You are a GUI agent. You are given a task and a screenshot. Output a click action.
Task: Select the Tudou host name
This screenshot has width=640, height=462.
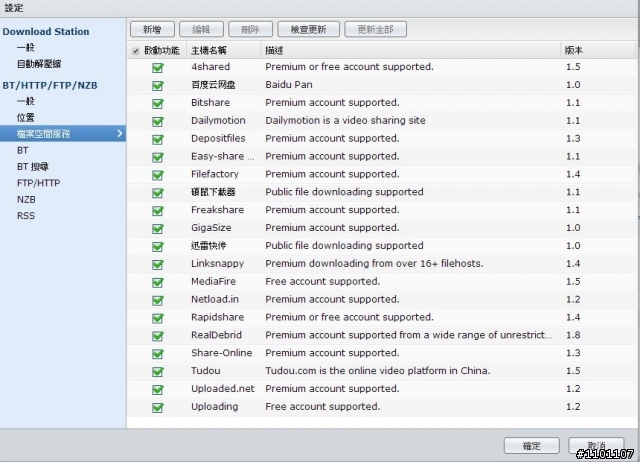pos(206,371)
